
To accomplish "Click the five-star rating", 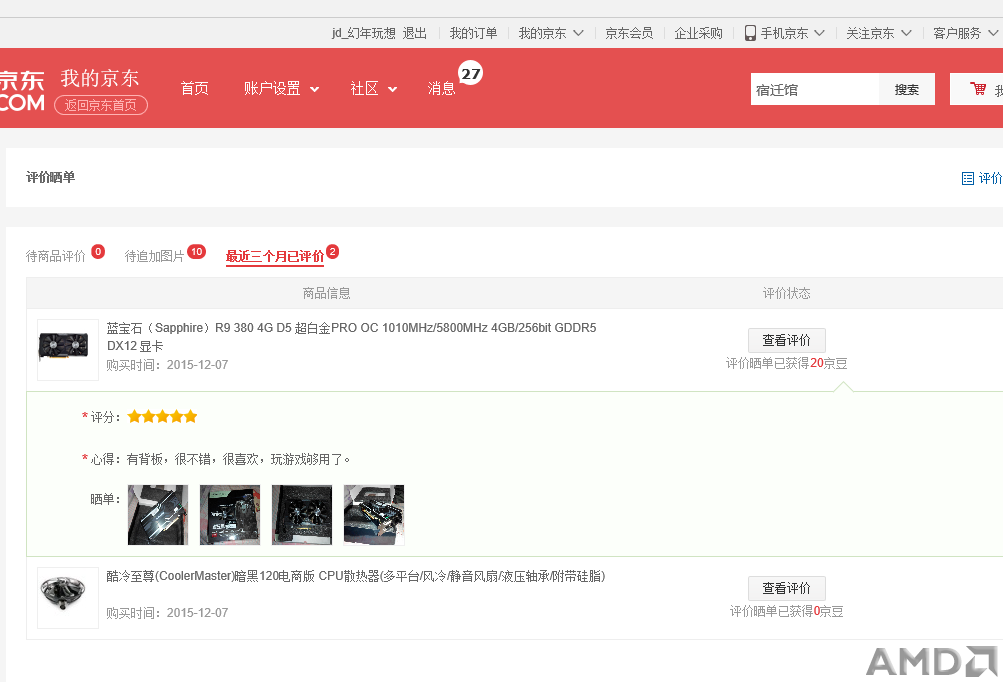I will (x=162, y=417).
